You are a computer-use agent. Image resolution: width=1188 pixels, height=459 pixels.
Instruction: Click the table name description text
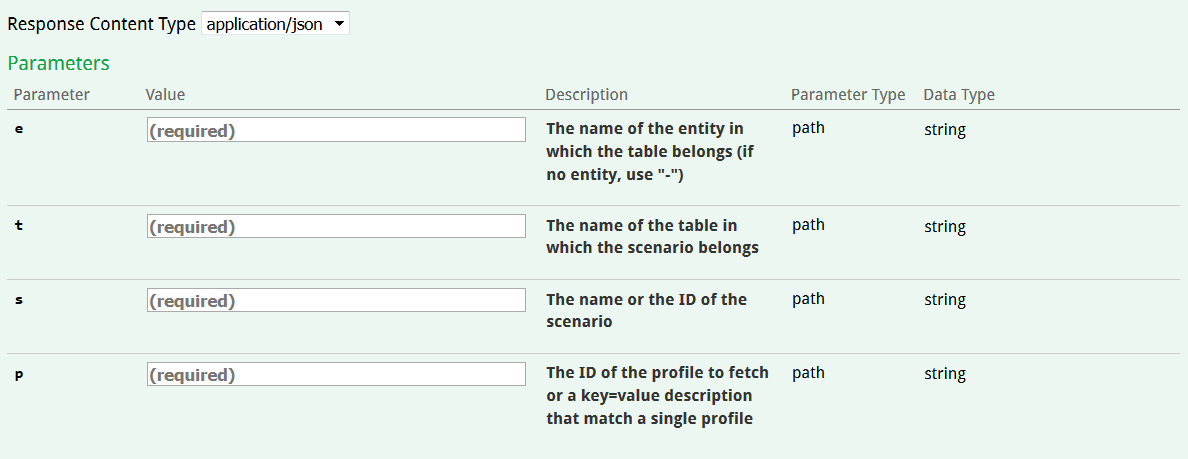pos(651,236)
